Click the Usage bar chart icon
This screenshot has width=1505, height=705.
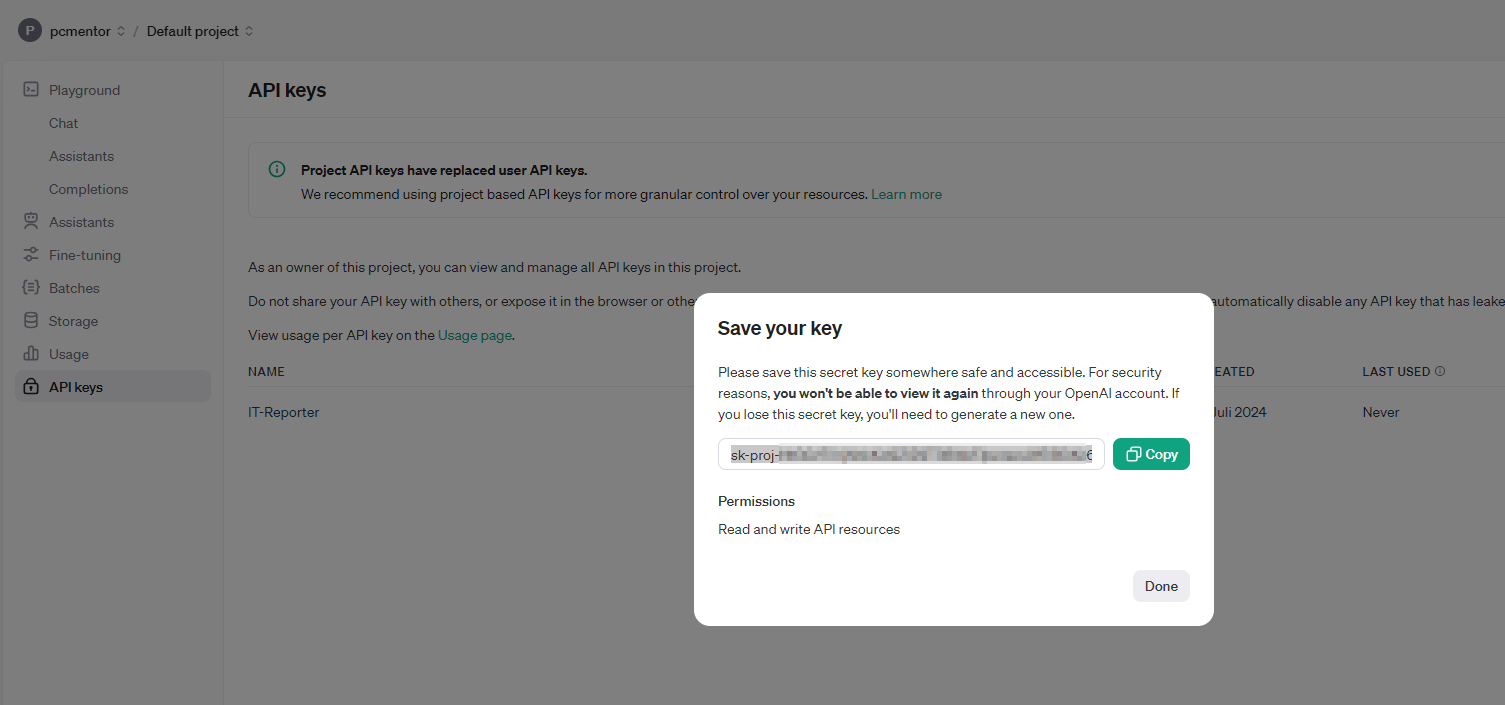pyautogui.click(x=31, y=354)
